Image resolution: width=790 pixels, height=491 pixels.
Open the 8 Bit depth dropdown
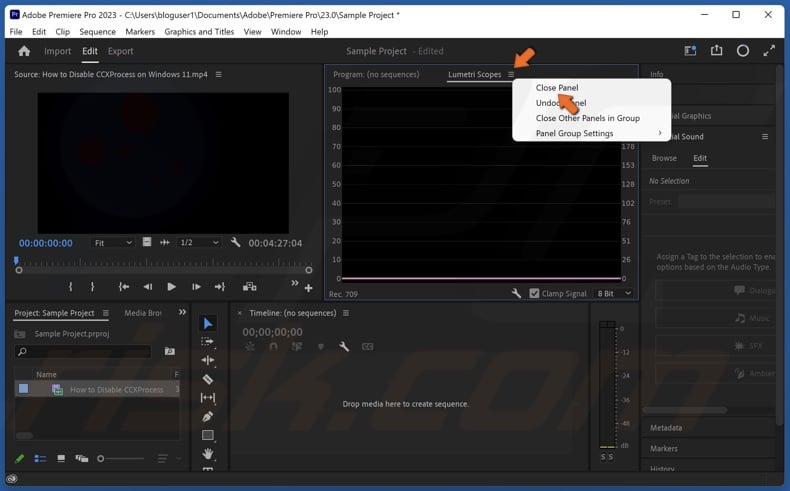(614, 294)
